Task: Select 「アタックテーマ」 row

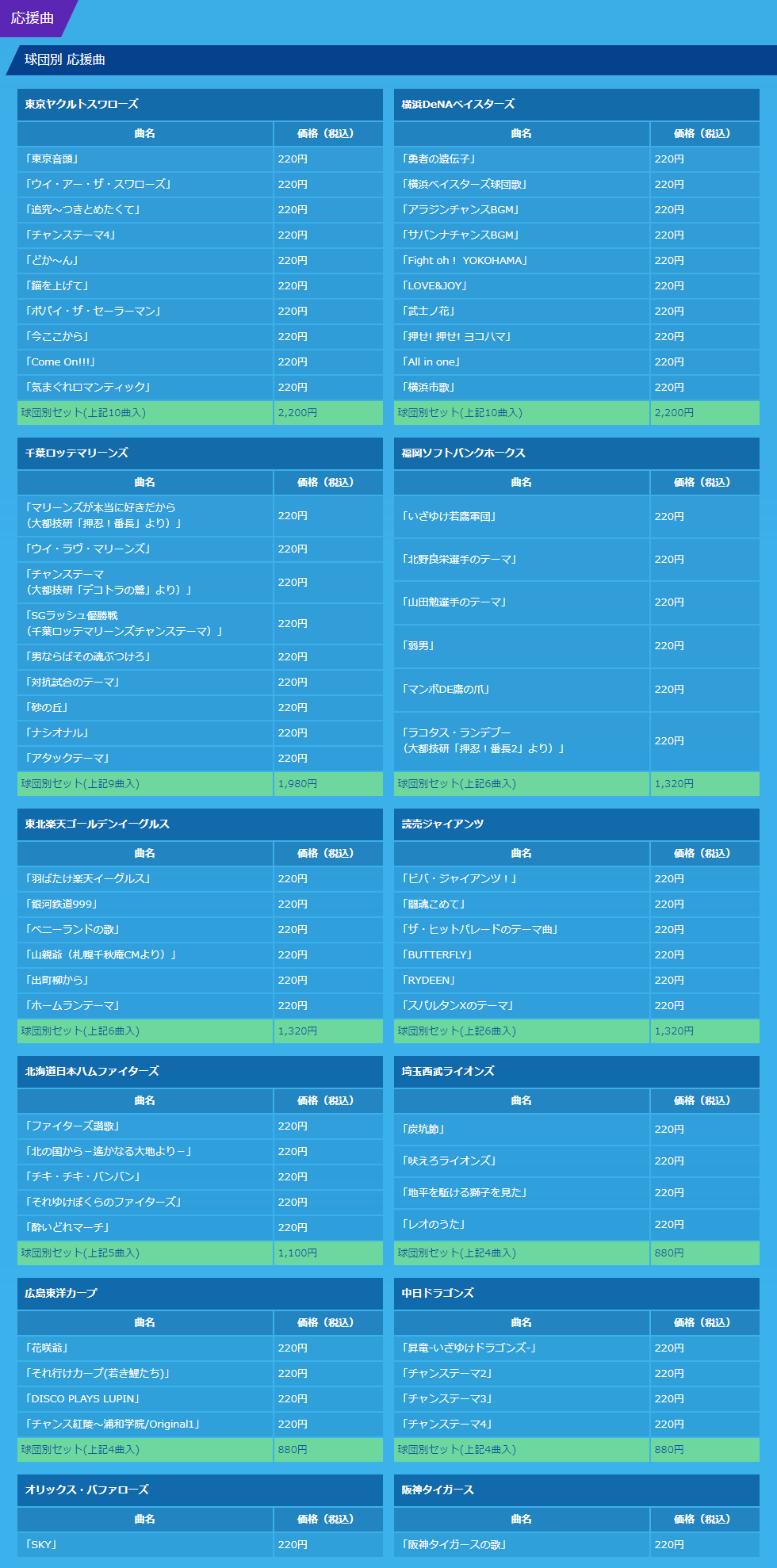Action: (200, 759)
